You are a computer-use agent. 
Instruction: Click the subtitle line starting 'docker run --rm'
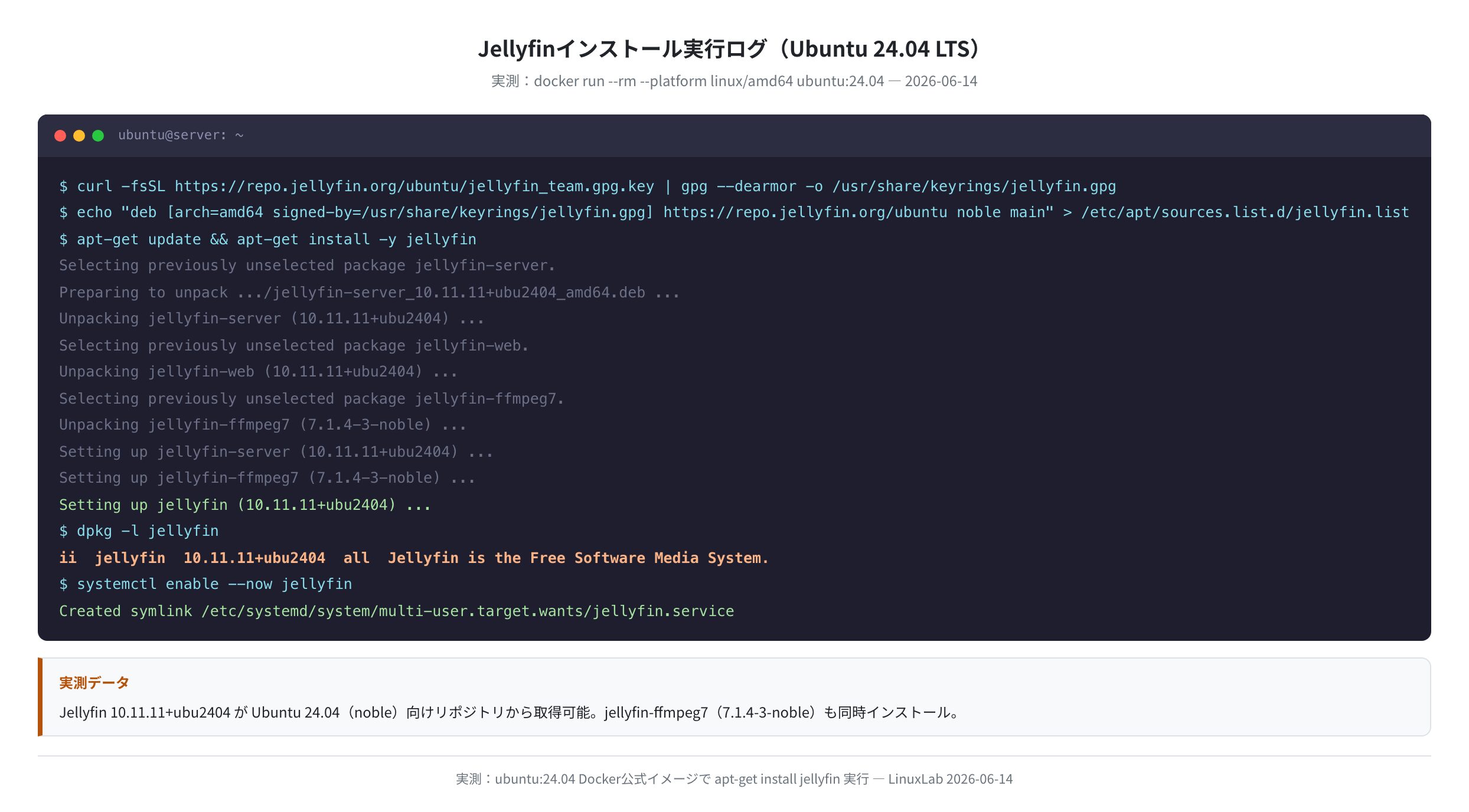(734, 81)
